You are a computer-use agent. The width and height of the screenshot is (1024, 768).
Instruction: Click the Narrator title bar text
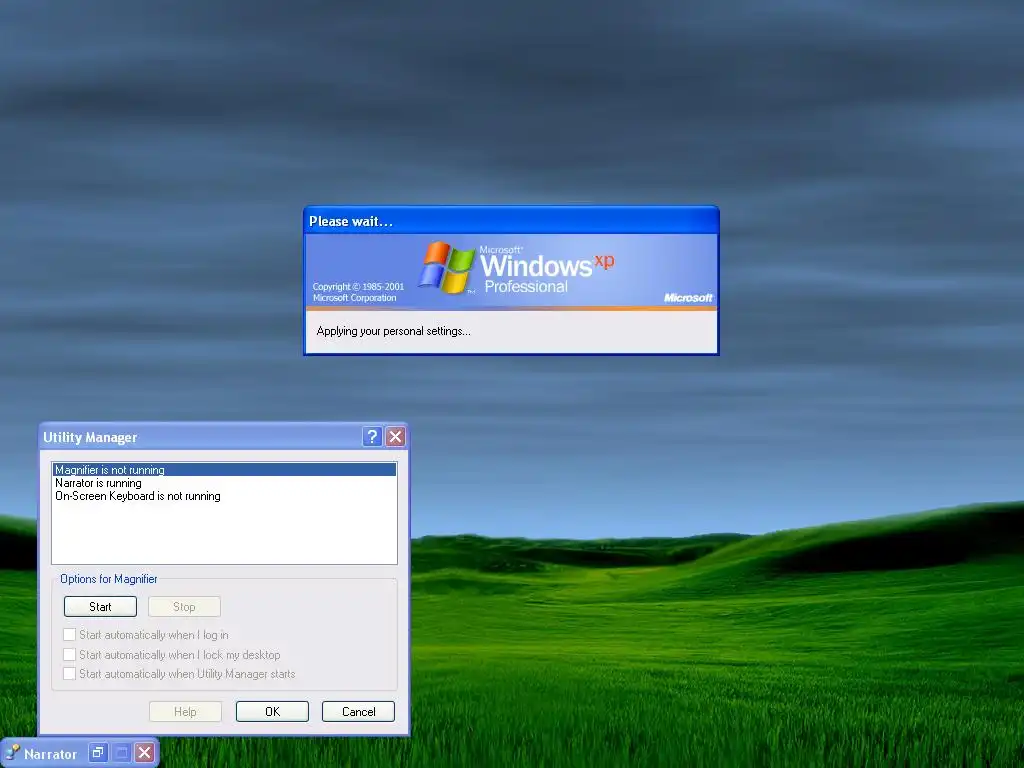[50, 754]
